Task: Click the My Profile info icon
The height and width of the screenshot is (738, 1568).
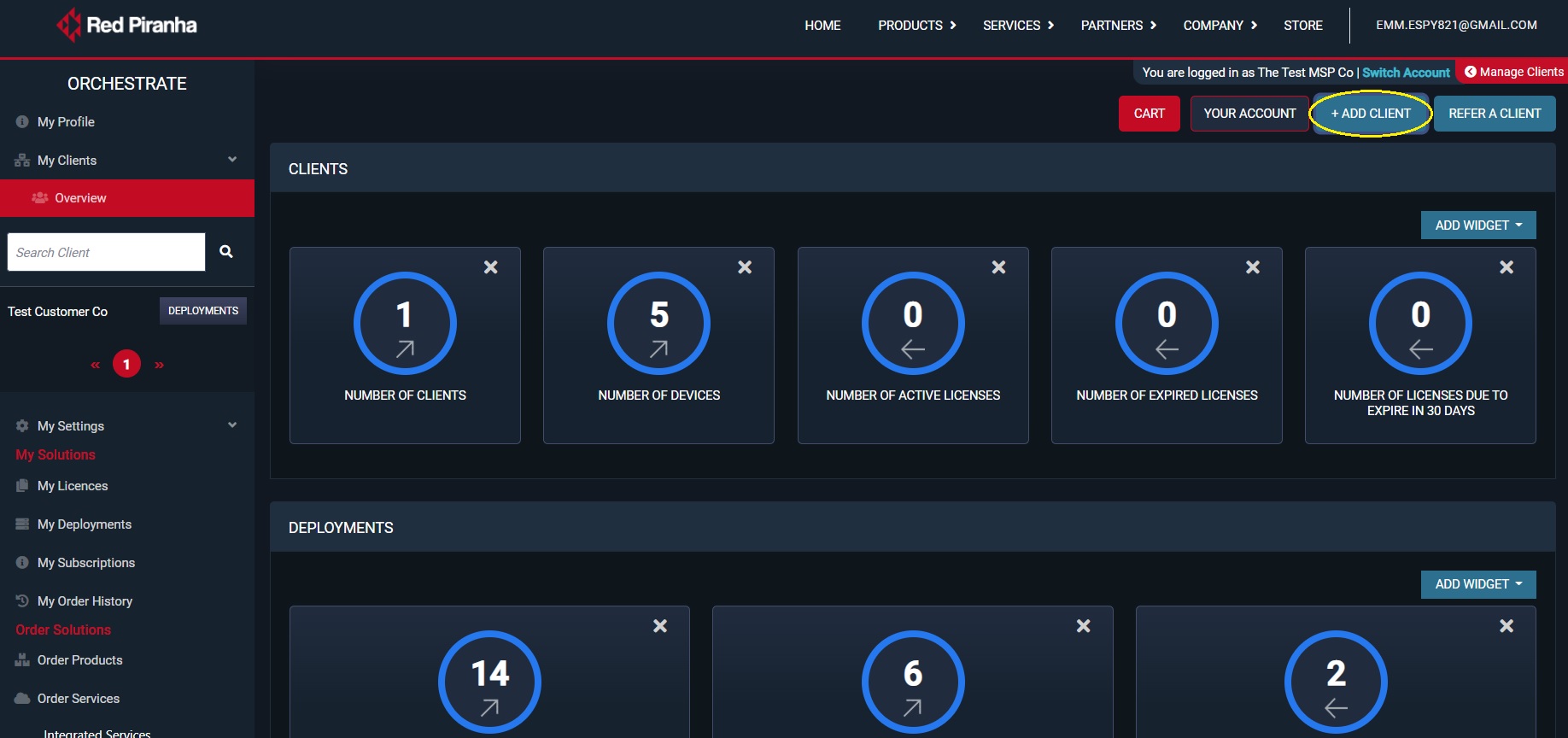Action: [x=22, y=122]
